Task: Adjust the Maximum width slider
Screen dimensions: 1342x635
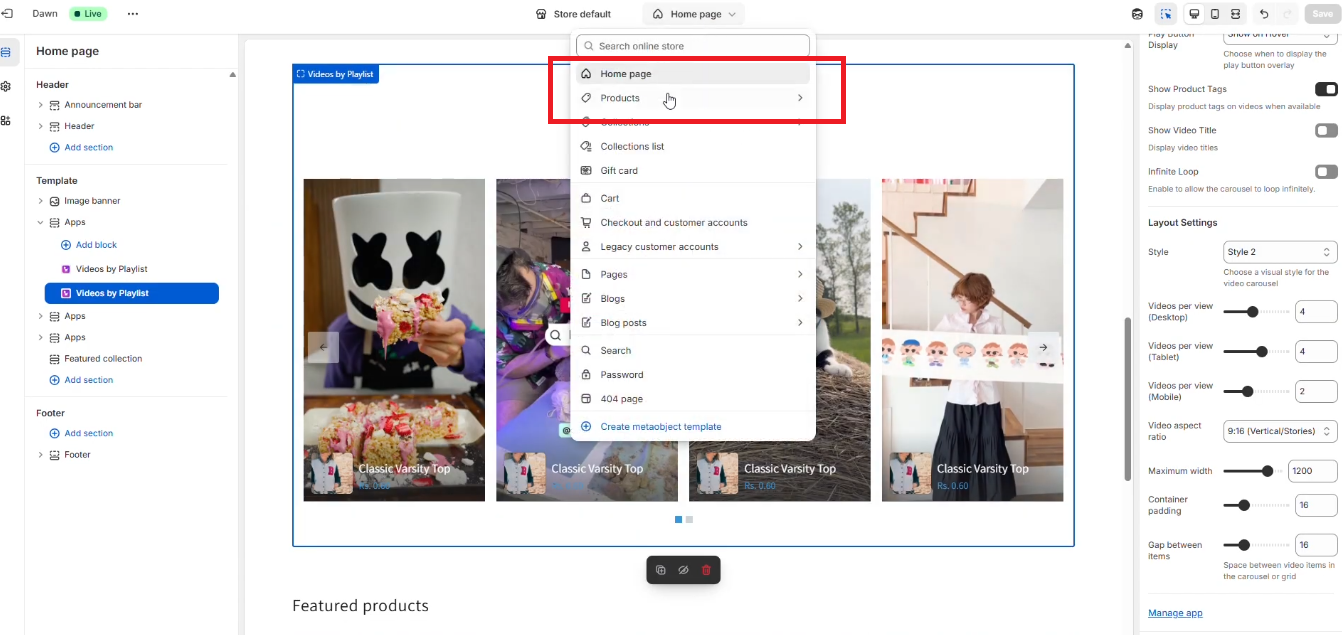Action: 1267,471
